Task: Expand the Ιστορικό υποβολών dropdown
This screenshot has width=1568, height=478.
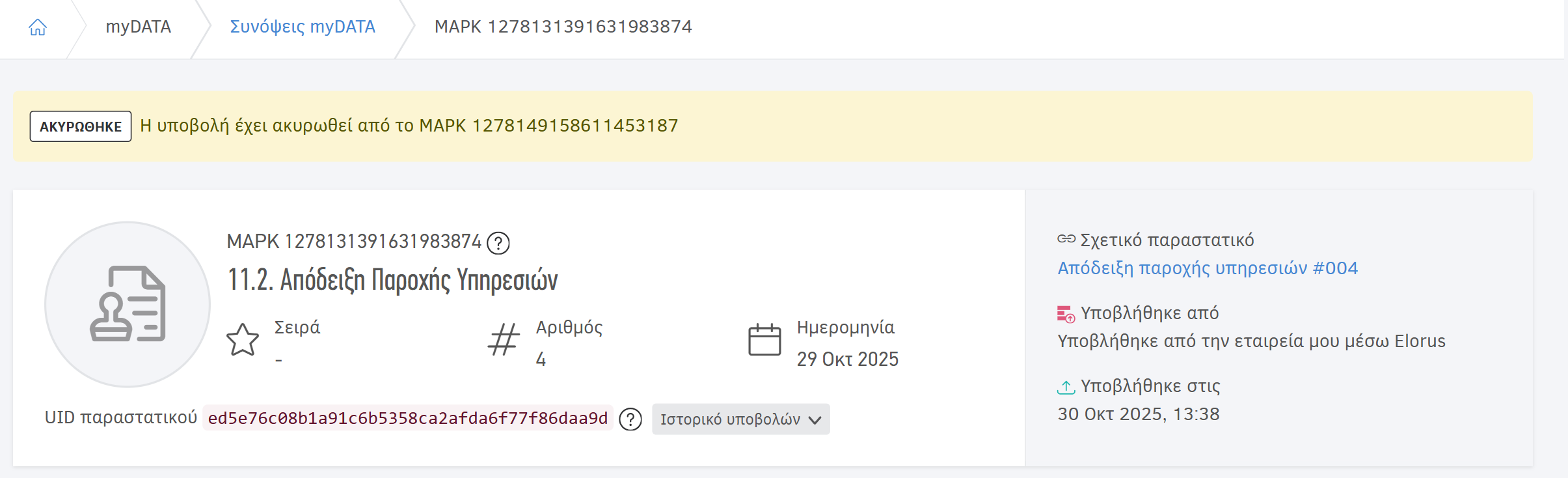Action: click(740, 419)
